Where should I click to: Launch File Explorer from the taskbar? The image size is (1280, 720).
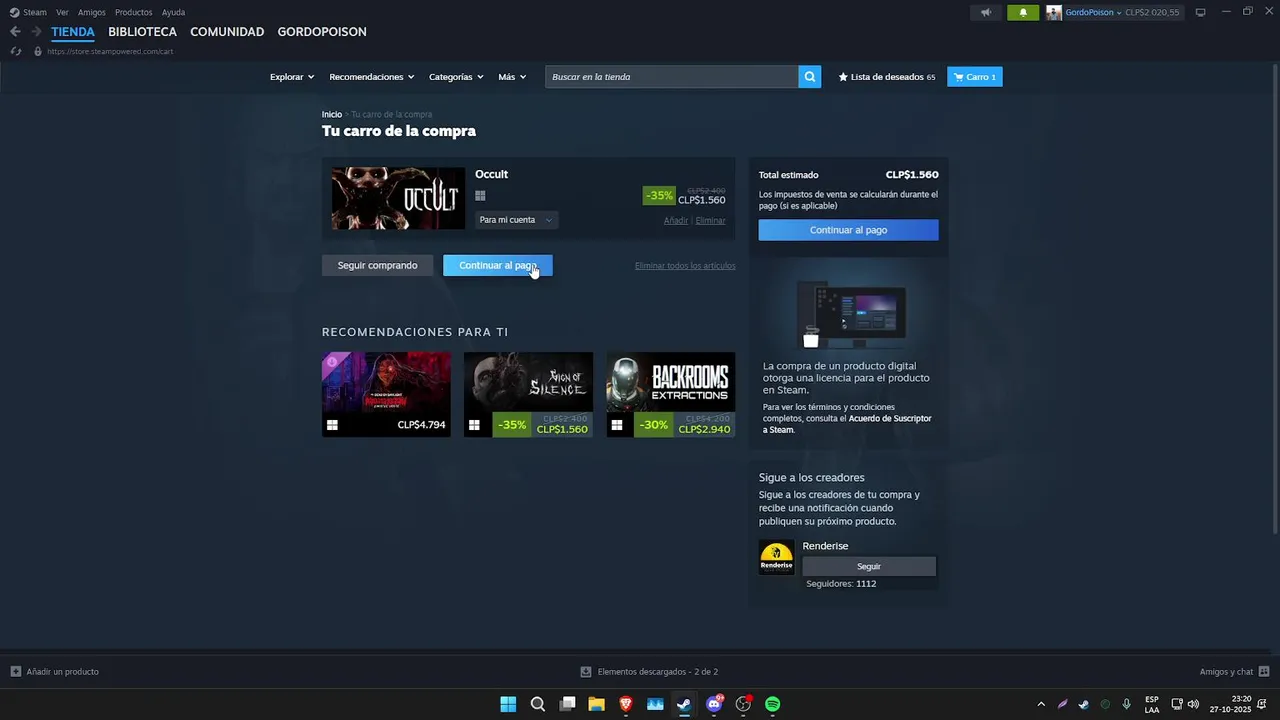(x=596, y=704)
